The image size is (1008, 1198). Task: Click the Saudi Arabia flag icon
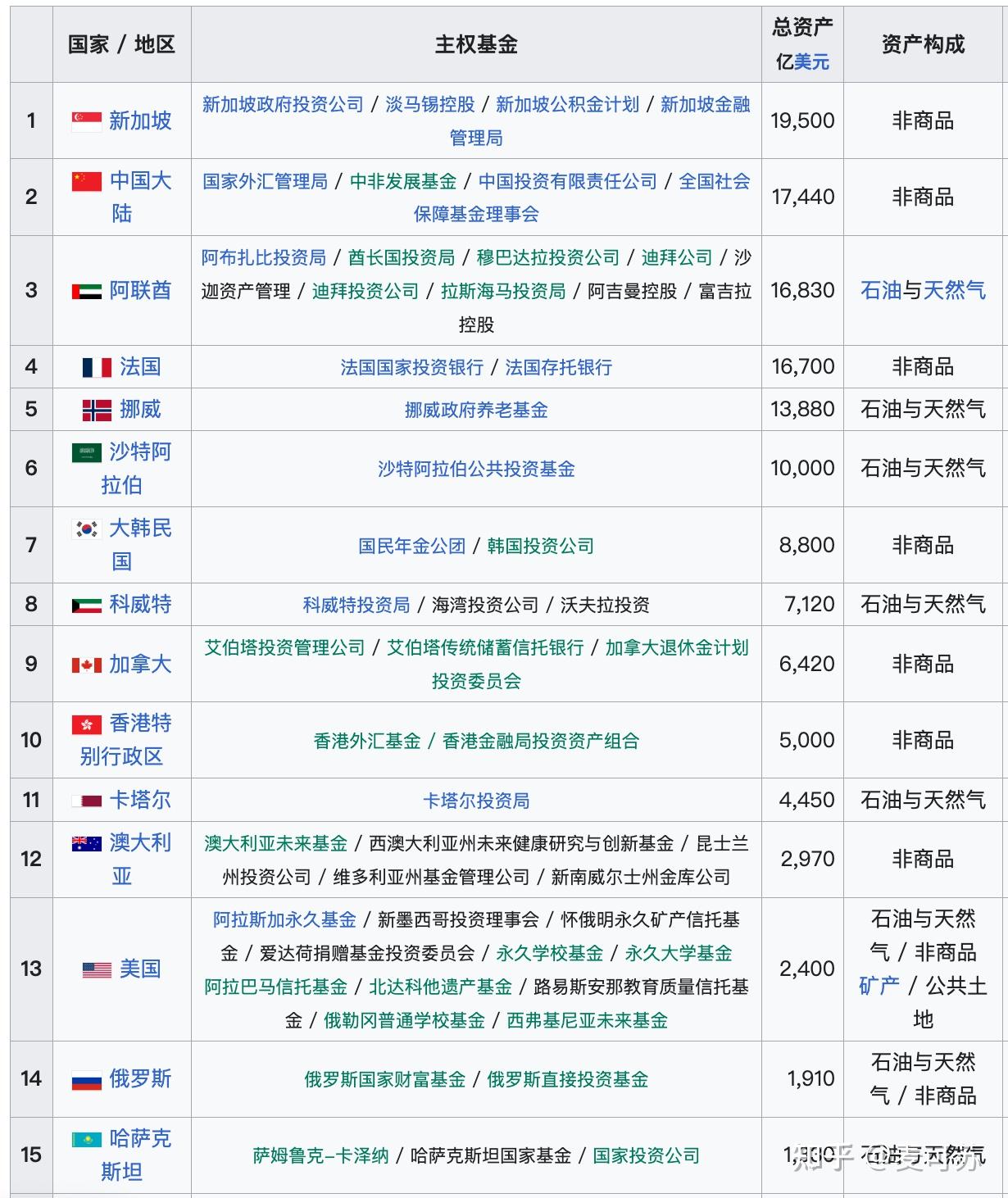[86, 452]
